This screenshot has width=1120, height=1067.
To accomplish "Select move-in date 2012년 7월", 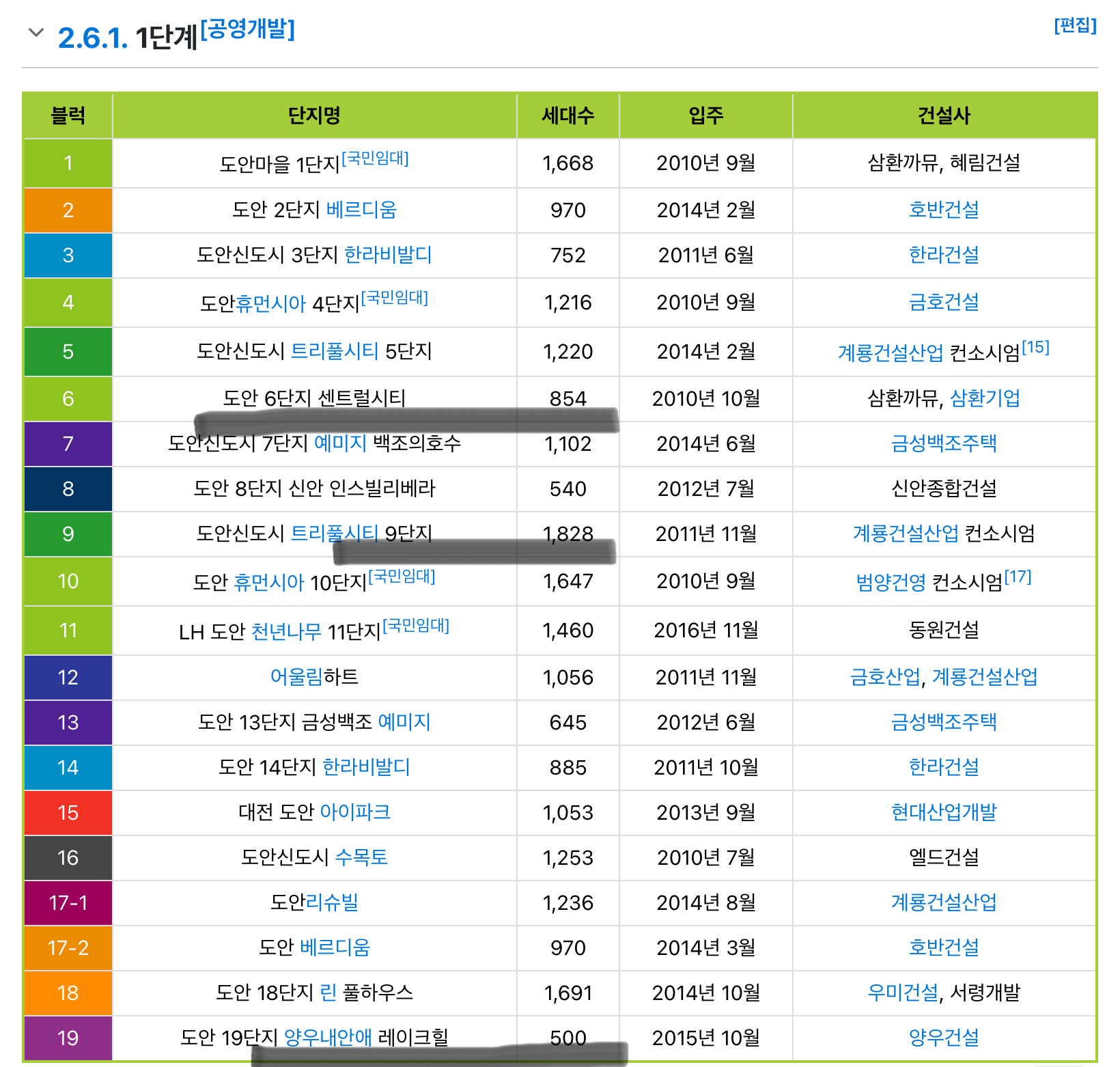I will point(706,489).
